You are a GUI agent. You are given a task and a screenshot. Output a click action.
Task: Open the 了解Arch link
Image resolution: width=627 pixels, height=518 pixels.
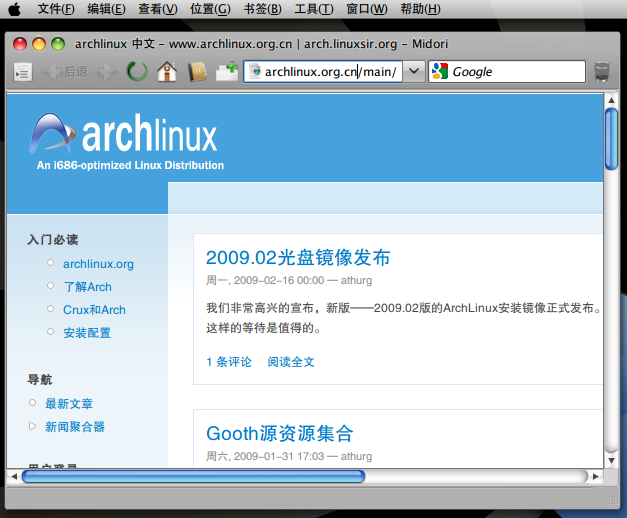[88, 287]
